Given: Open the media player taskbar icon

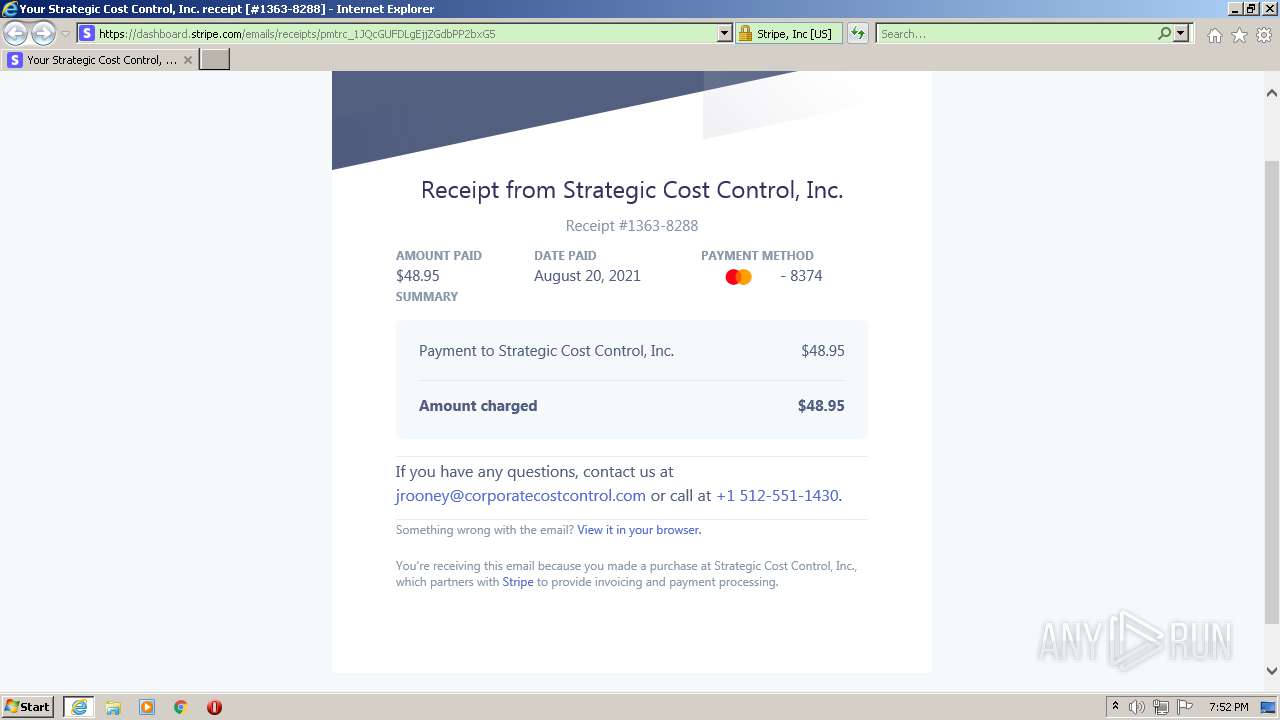Looking at the screenshot, I should (147, 707).
